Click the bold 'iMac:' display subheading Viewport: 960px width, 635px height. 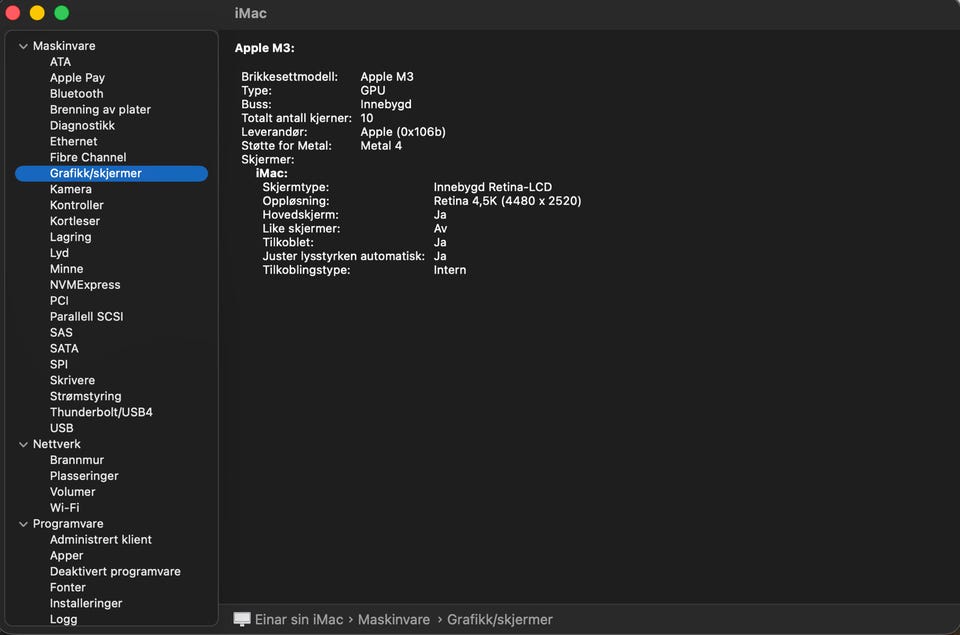point(271,173)
